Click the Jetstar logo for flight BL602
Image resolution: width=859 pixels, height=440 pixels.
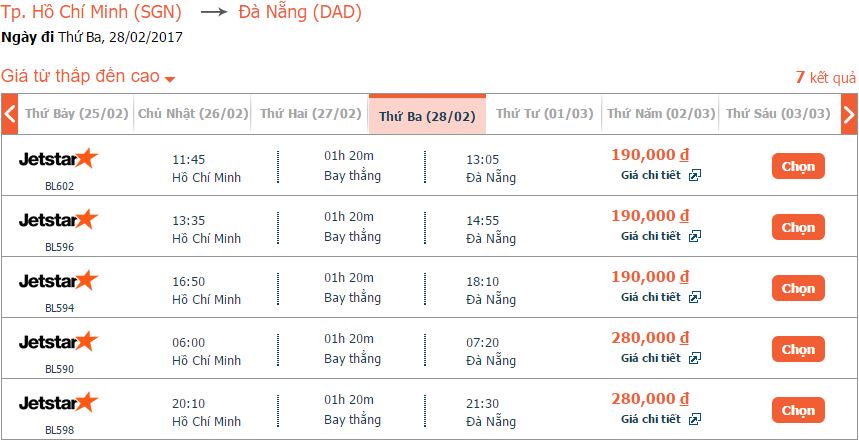pyautogui.click(x=59, y=158)
